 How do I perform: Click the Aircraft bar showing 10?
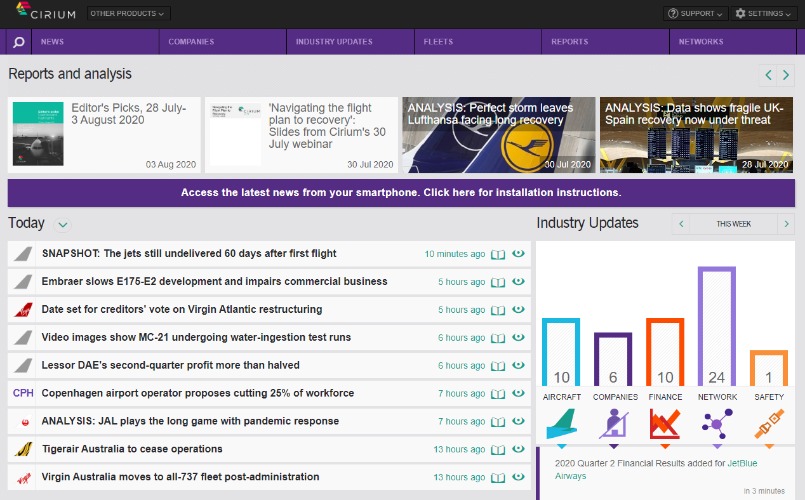(561, 352)
